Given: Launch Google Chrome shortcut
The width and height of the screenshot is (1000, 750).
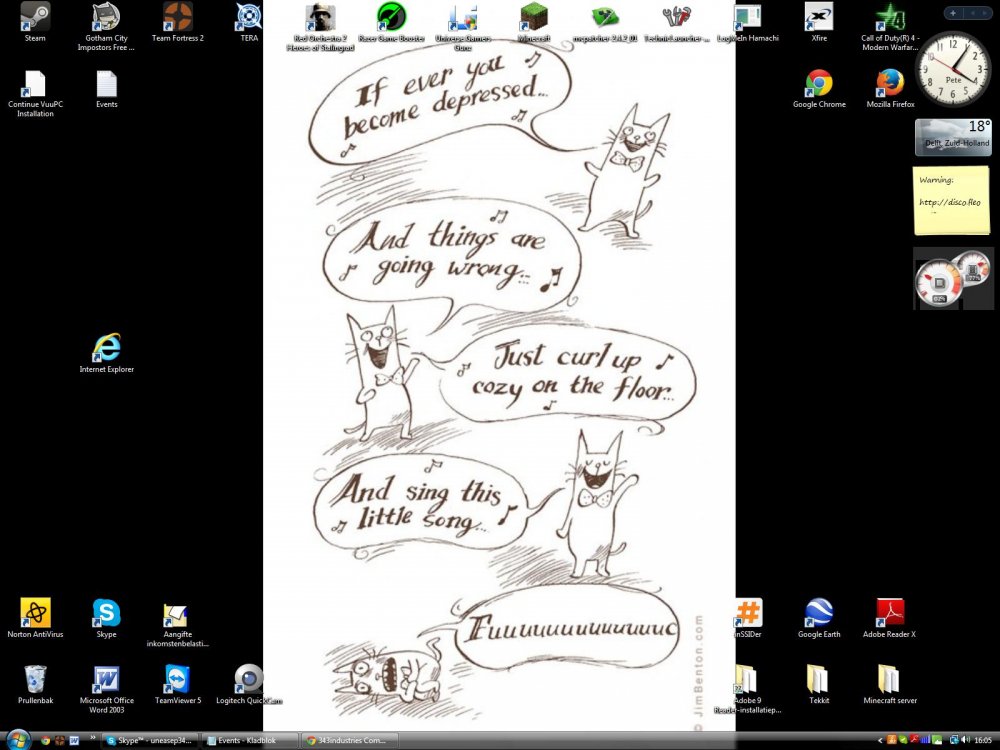Looking at the screenshot, I should (819, 84).
